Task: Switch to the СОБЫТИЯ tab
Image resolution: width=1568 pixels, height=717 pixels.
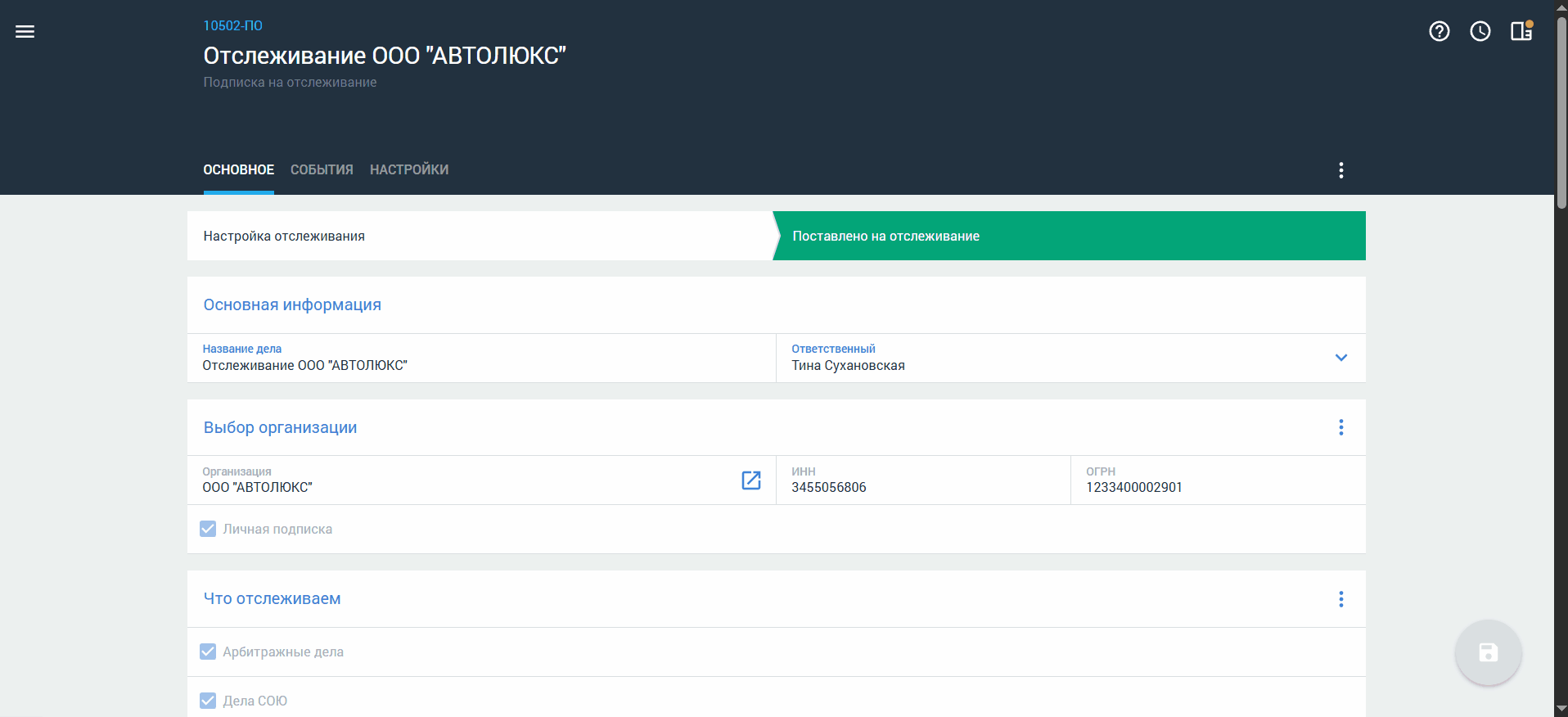Action: (322, 170)
